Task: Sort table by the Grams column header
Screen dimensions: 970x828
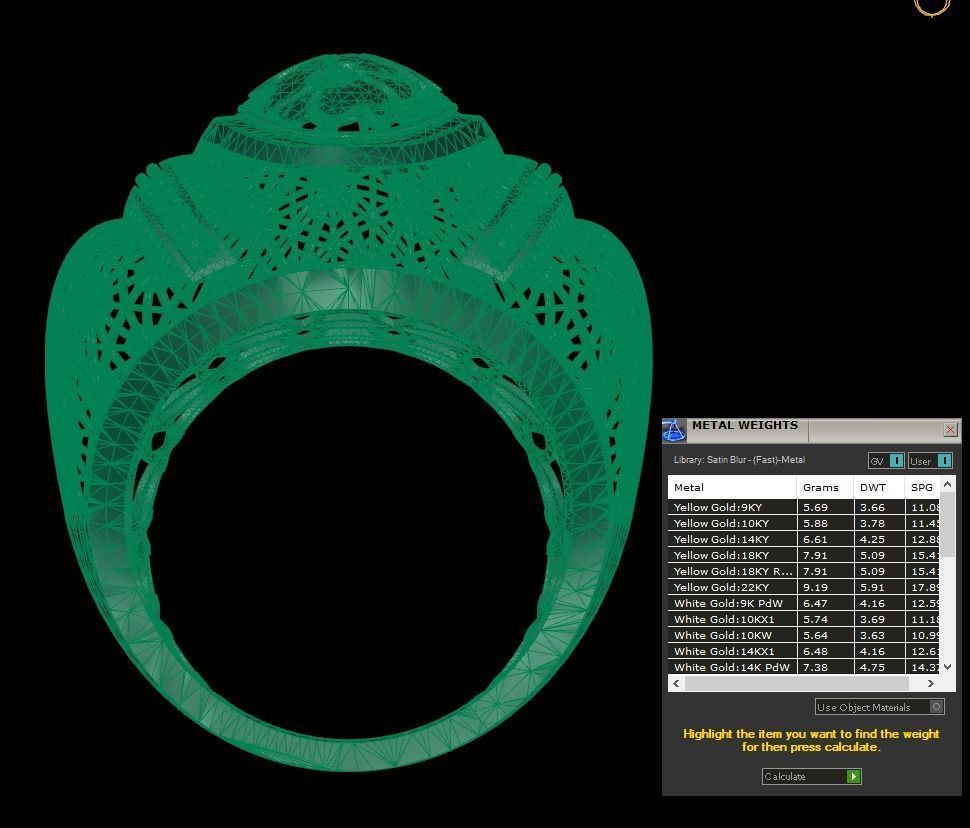Action: [x=825, y=487]
